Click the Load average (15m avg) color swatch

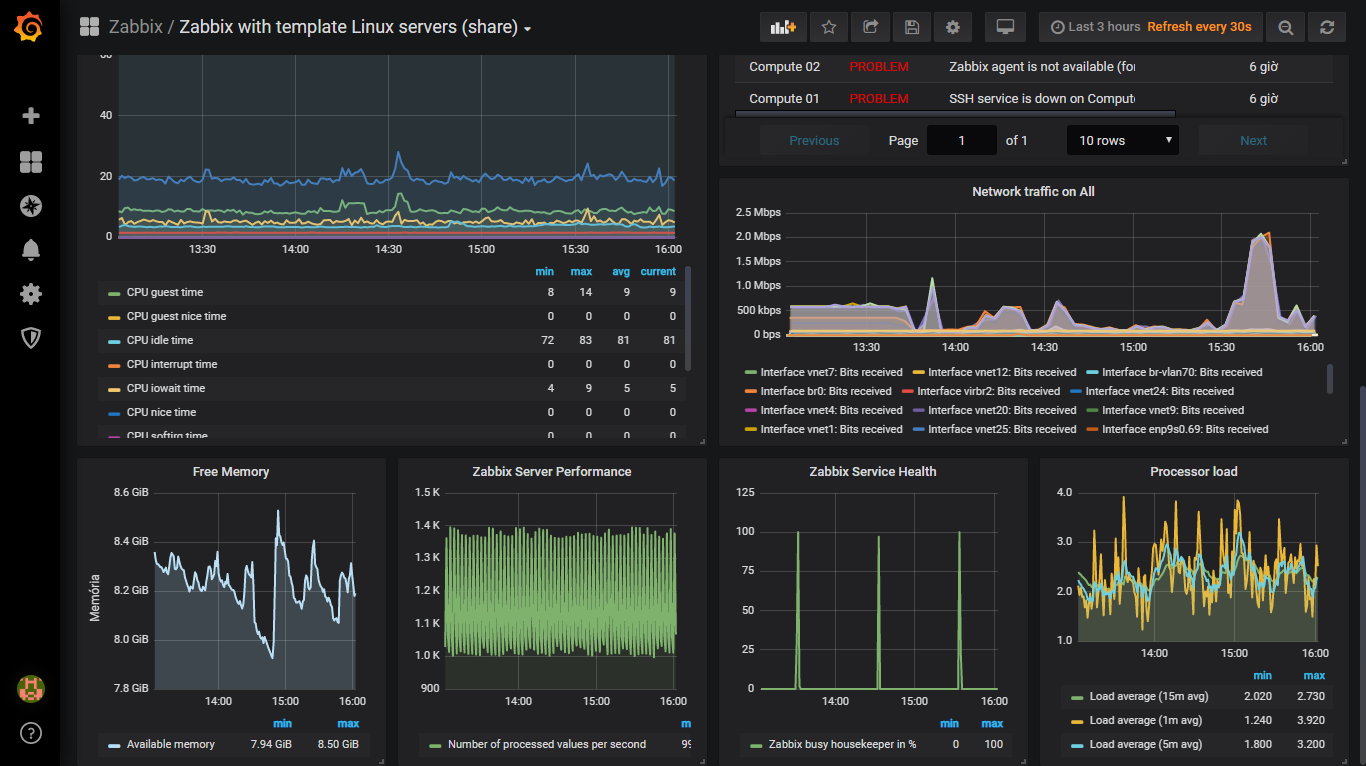coord(1077,697)
